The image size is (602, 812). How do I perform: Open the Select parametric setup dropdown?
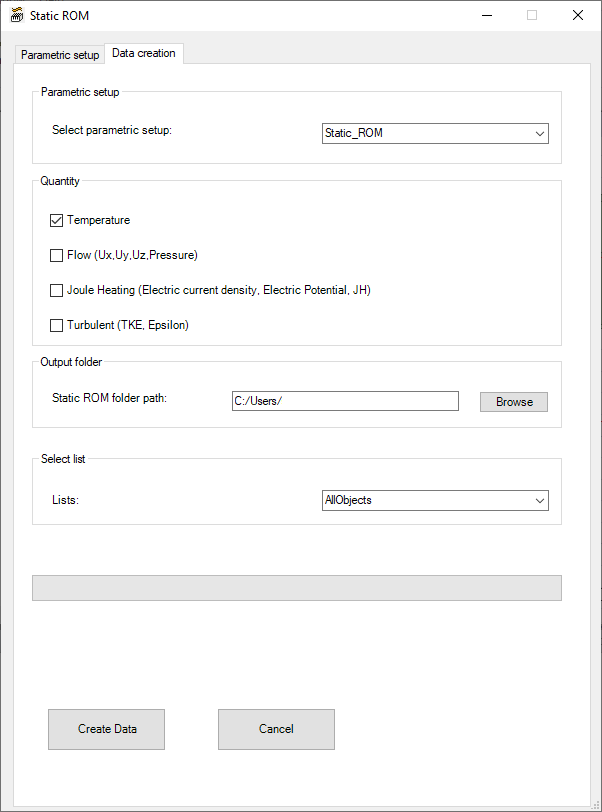434,133
